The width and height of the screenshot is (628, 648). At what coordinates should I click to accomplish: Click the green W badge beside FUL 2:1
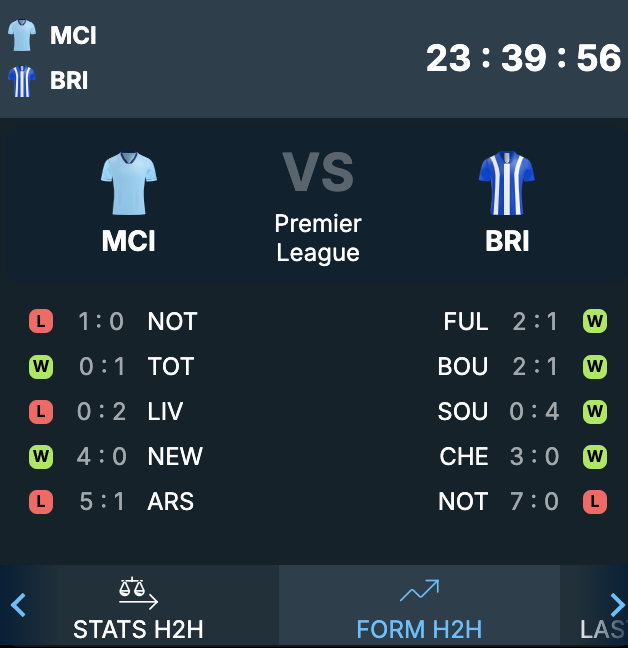click(x=595, y=321)
